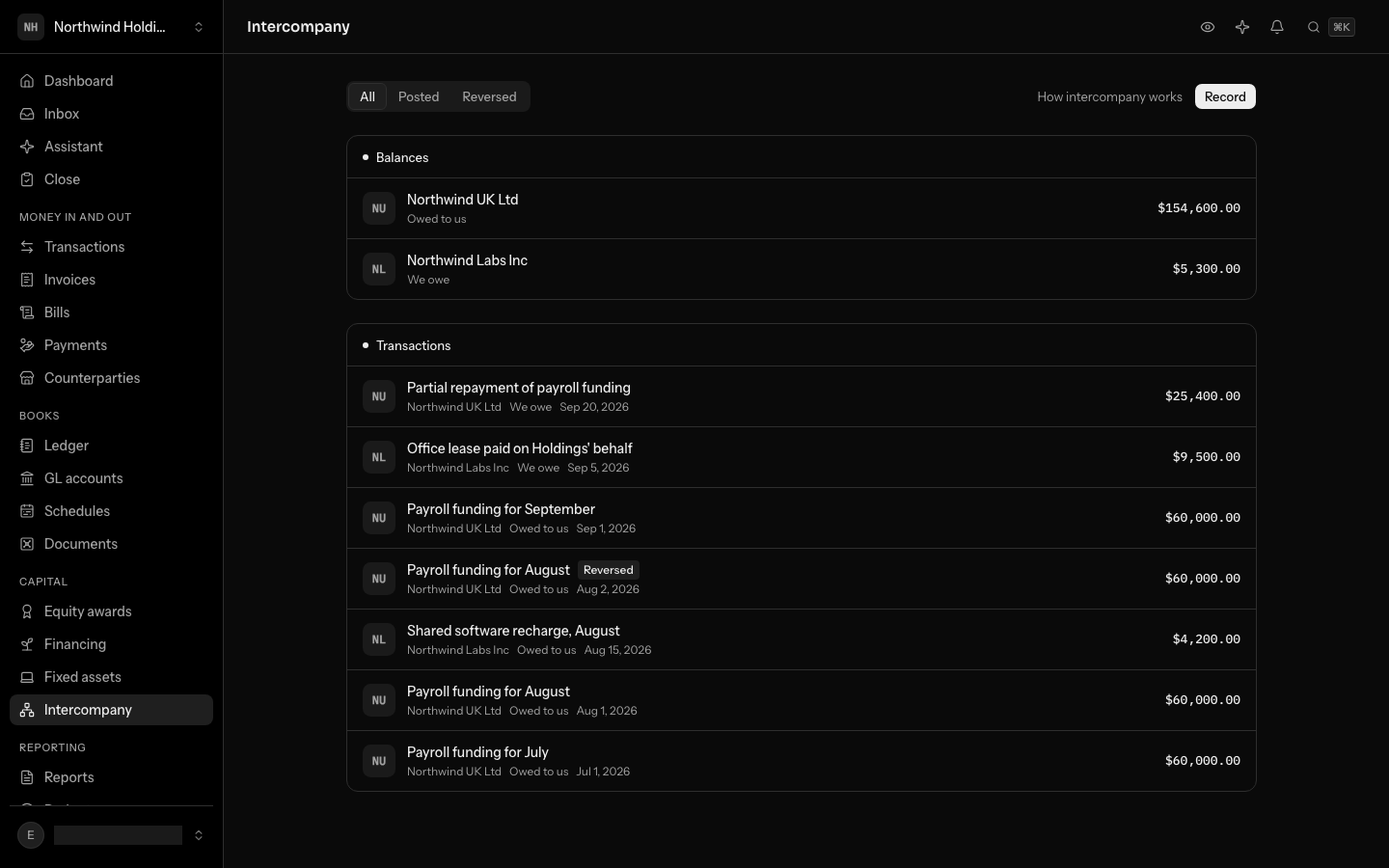Open search with the ⌘K button
Screen dimensions: 1389x868
click(x=1331, y=27)
